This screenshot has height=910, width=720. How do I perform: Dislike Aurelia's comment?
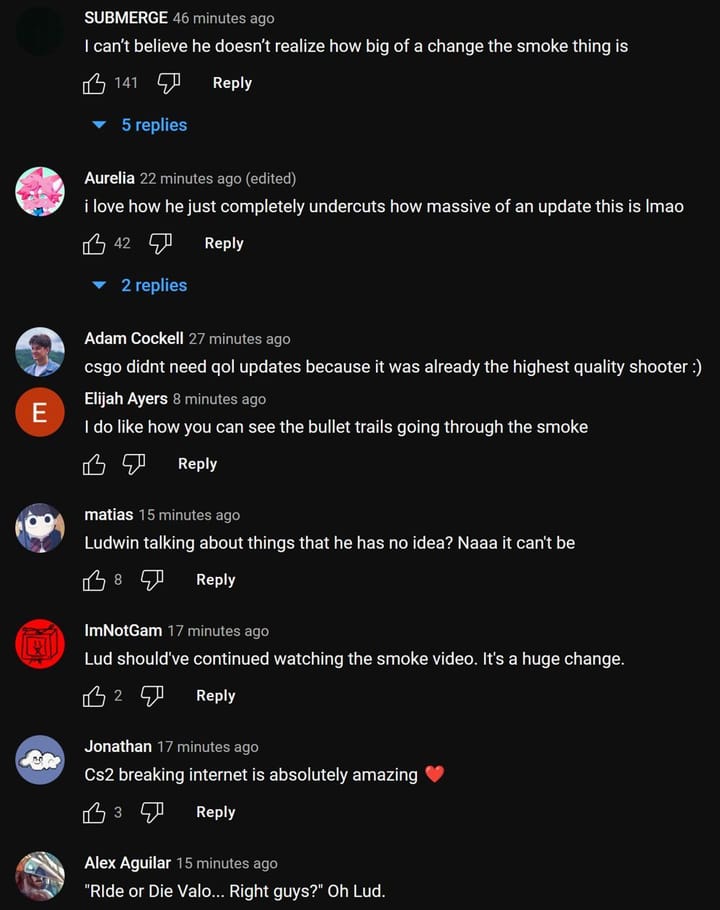pyautogui.click(x=160, y=244)
